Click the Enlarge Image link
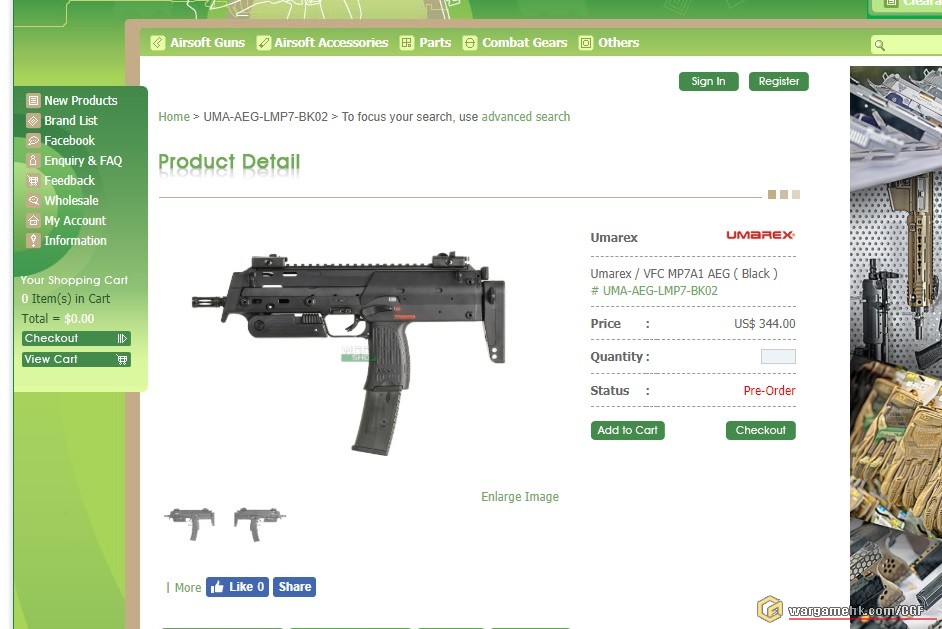 [520, 497]
